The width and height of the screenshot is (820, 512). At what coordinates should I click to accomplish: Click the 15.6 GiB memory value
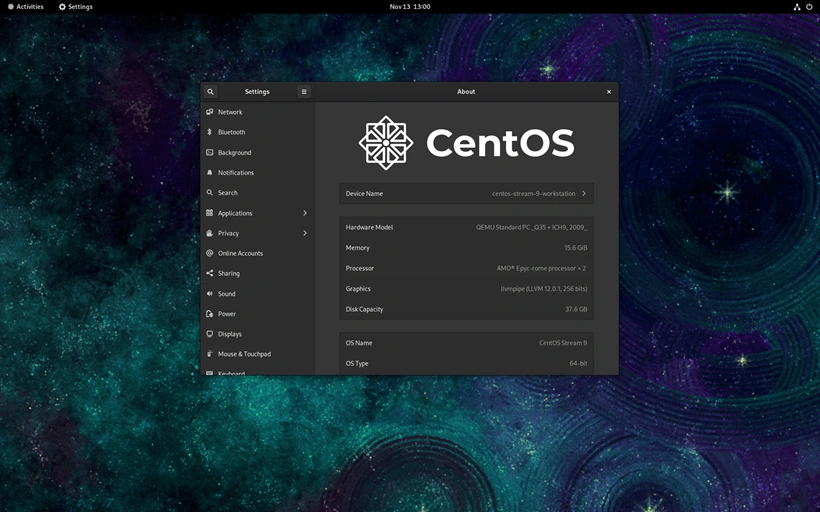(x=576, y=248)
